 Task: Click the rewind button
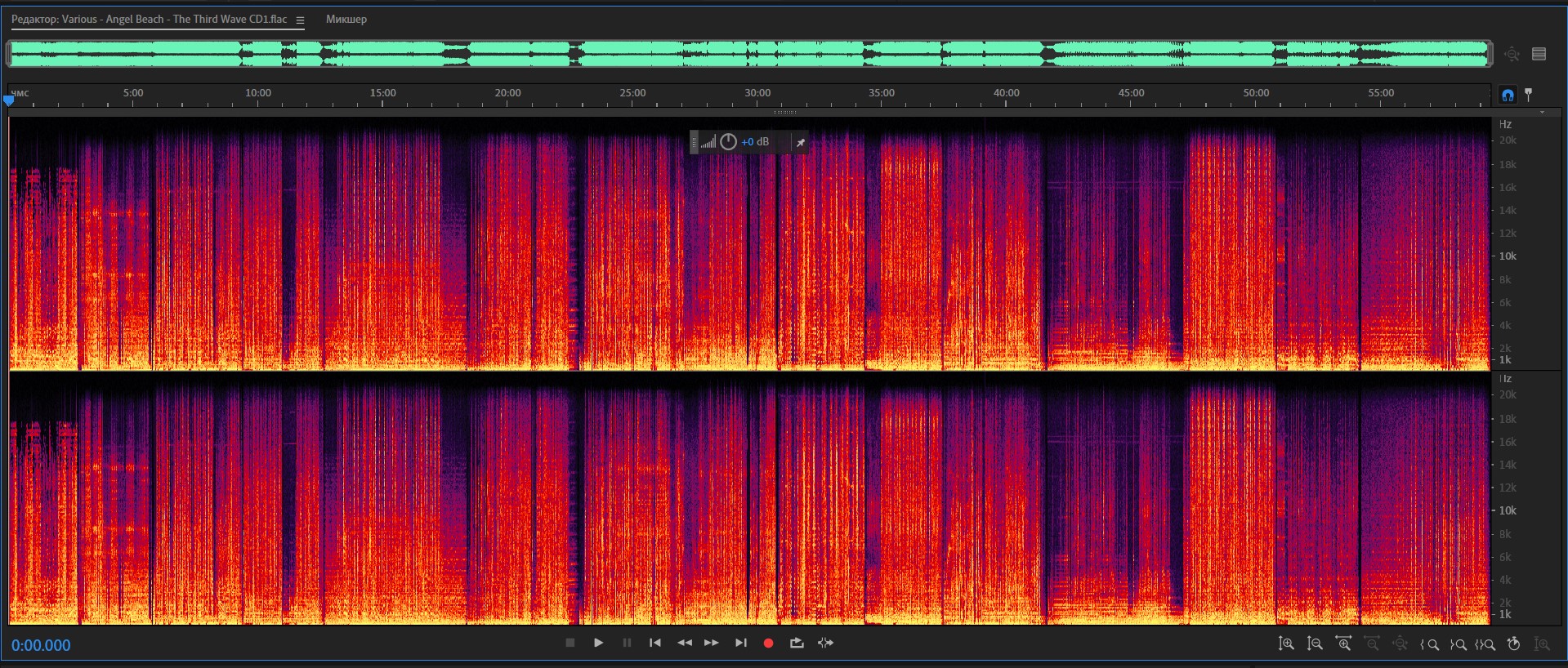(x=684, y=644)
